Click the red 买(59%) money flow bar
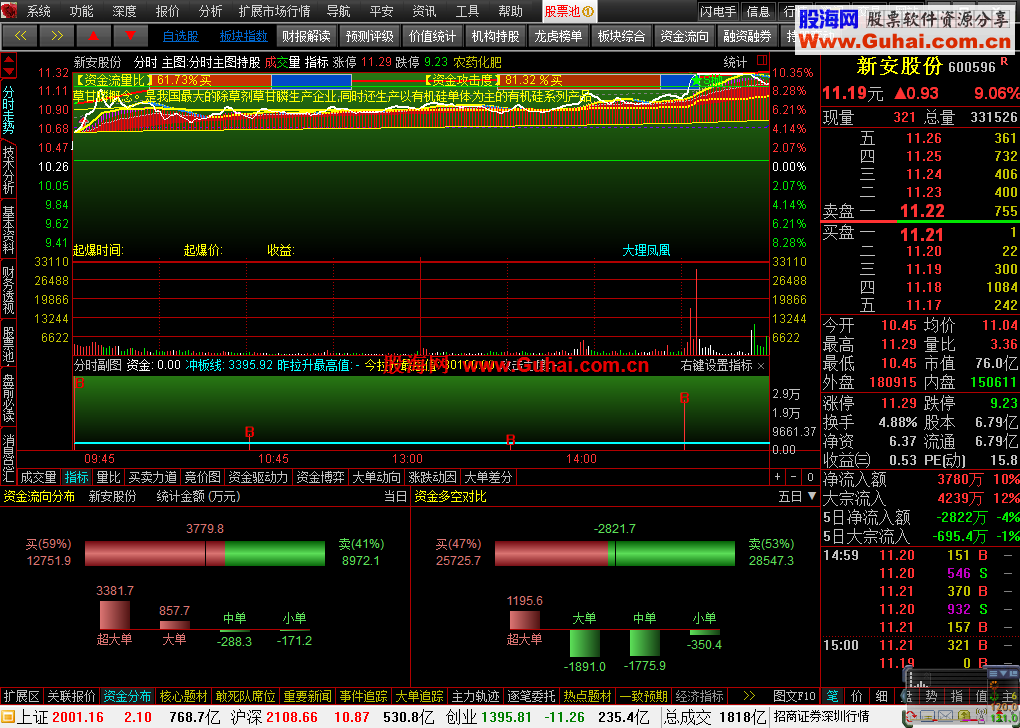This screenshot has height=728, width=1020. coord(155,553)
